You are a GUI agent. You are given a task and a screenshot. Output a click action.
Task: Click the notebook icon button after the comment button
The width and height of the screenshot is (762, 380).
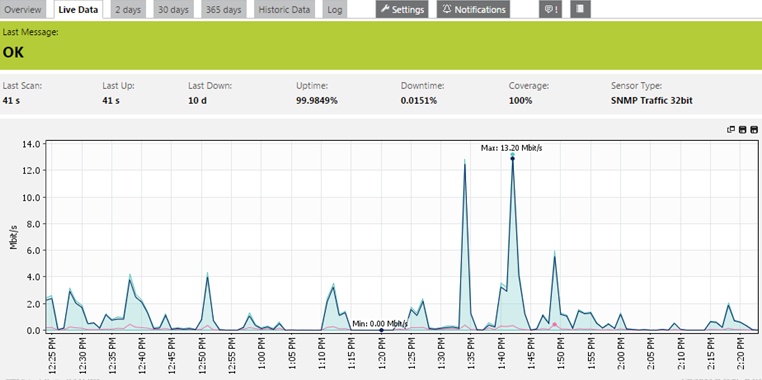[580, 9]
